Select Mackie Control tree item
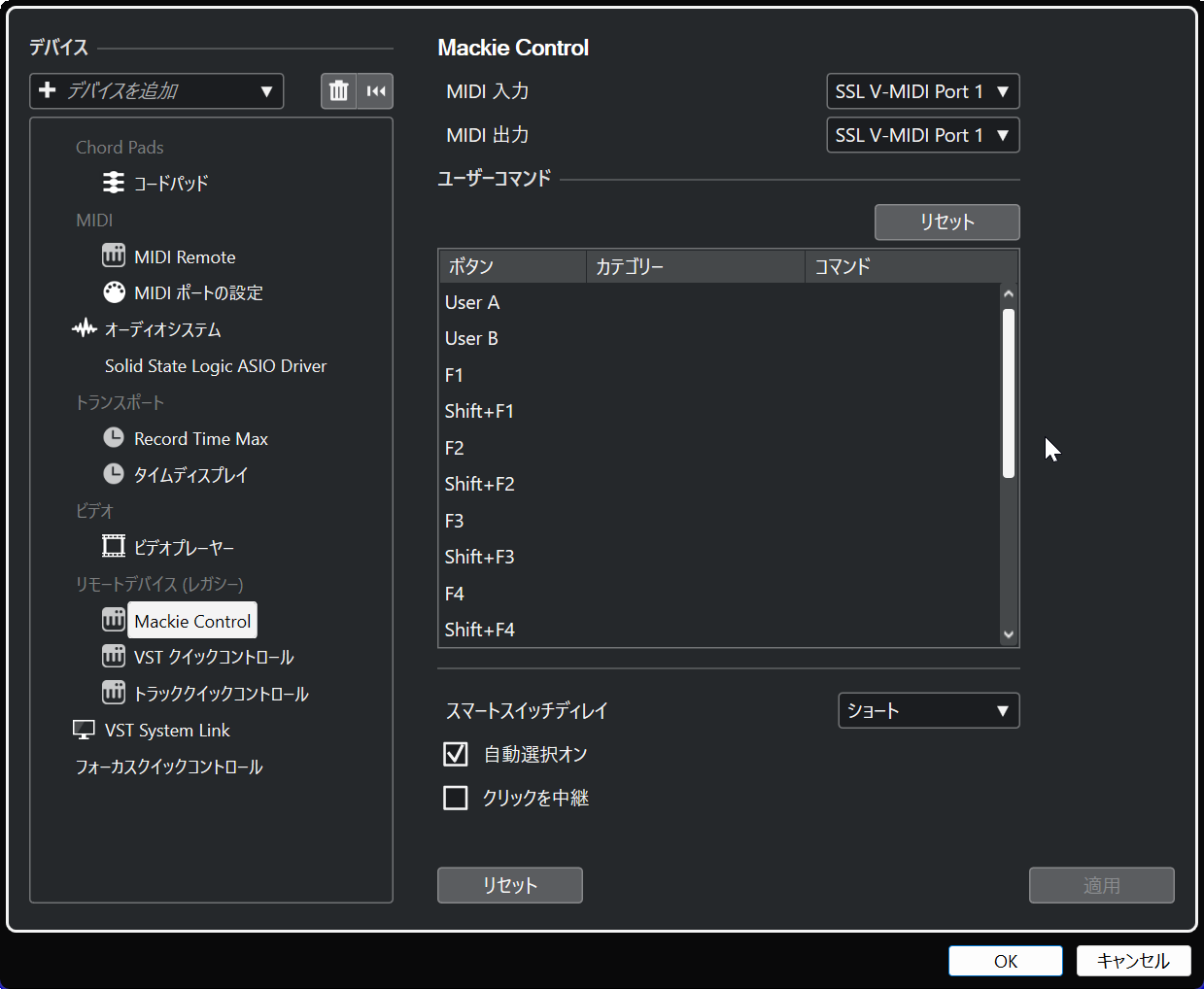 [192, 621]
